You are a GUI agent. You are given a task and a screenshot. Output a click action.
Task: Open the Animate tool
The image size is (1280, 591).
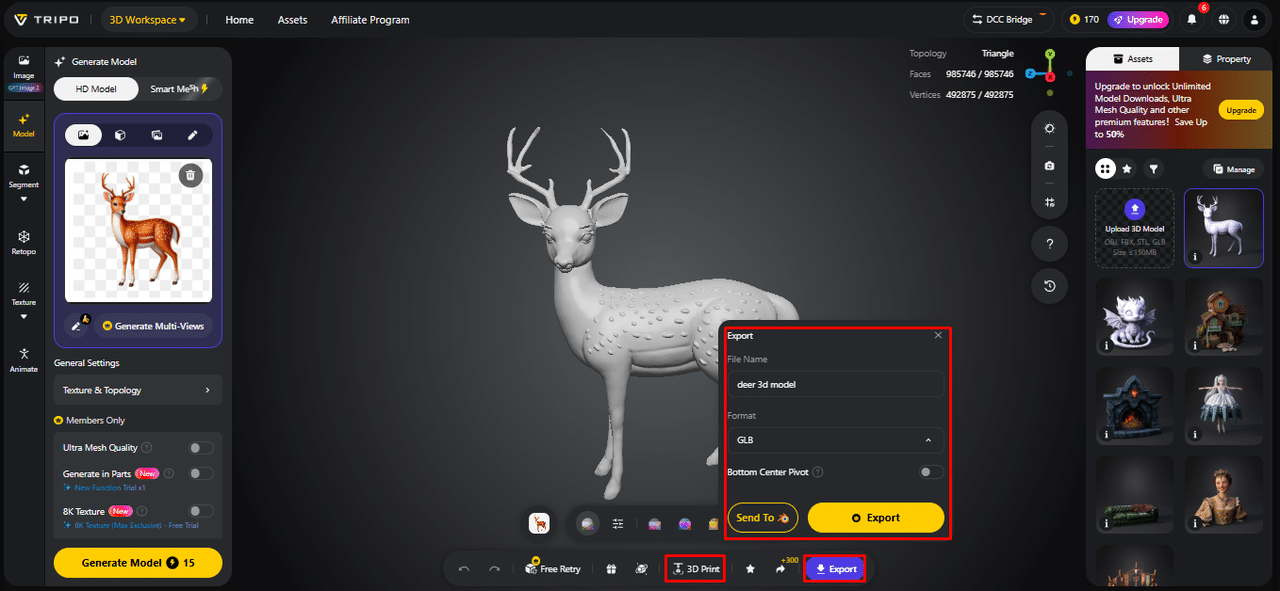point(24,359)
